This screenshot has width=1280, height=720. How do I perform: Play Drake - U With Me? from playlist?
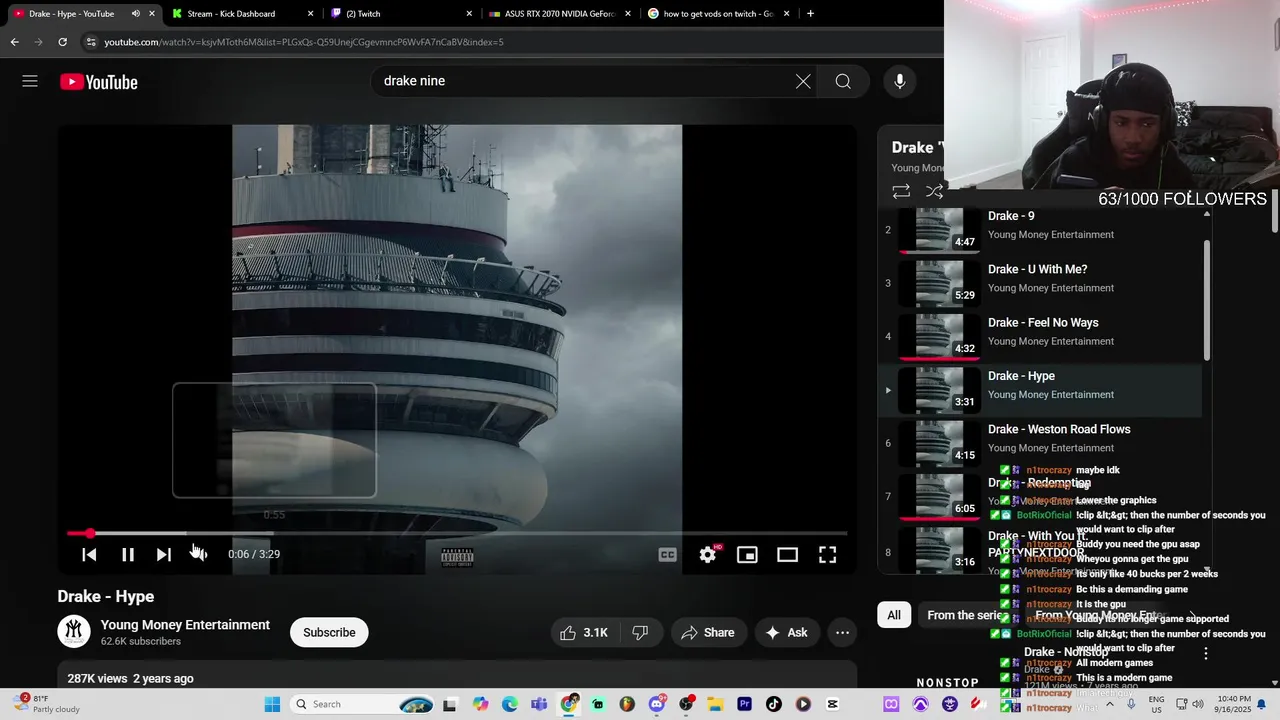coord(1040,282)
